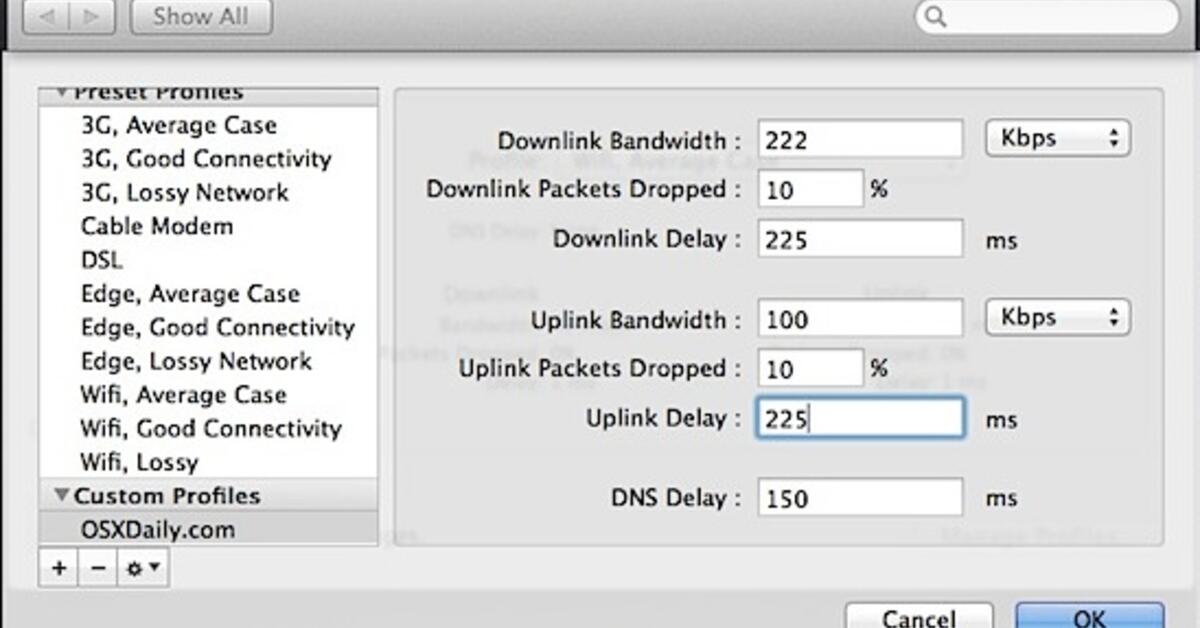
Task: Select the Edge, Average Case preset
Action: point(190,294)
